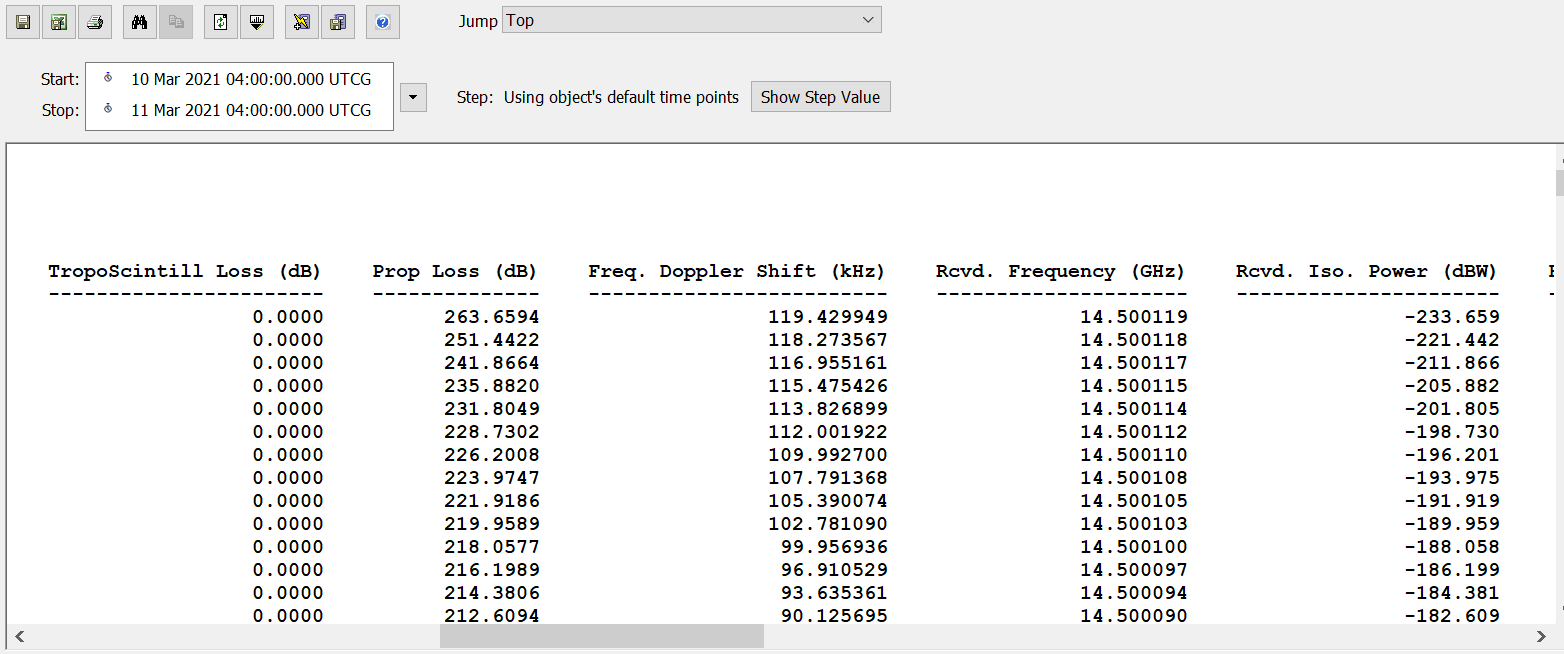Open the Jump dropdown showing Top
The width and height of the screenshot is (1564, 654).
click(x=692, y=20)
